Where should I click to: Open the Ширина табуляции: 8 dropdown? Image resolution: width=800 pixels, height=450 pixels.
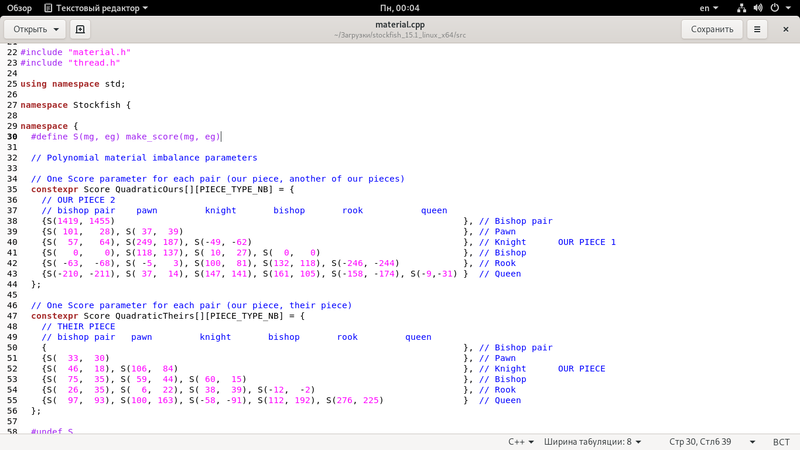point(592,441)
